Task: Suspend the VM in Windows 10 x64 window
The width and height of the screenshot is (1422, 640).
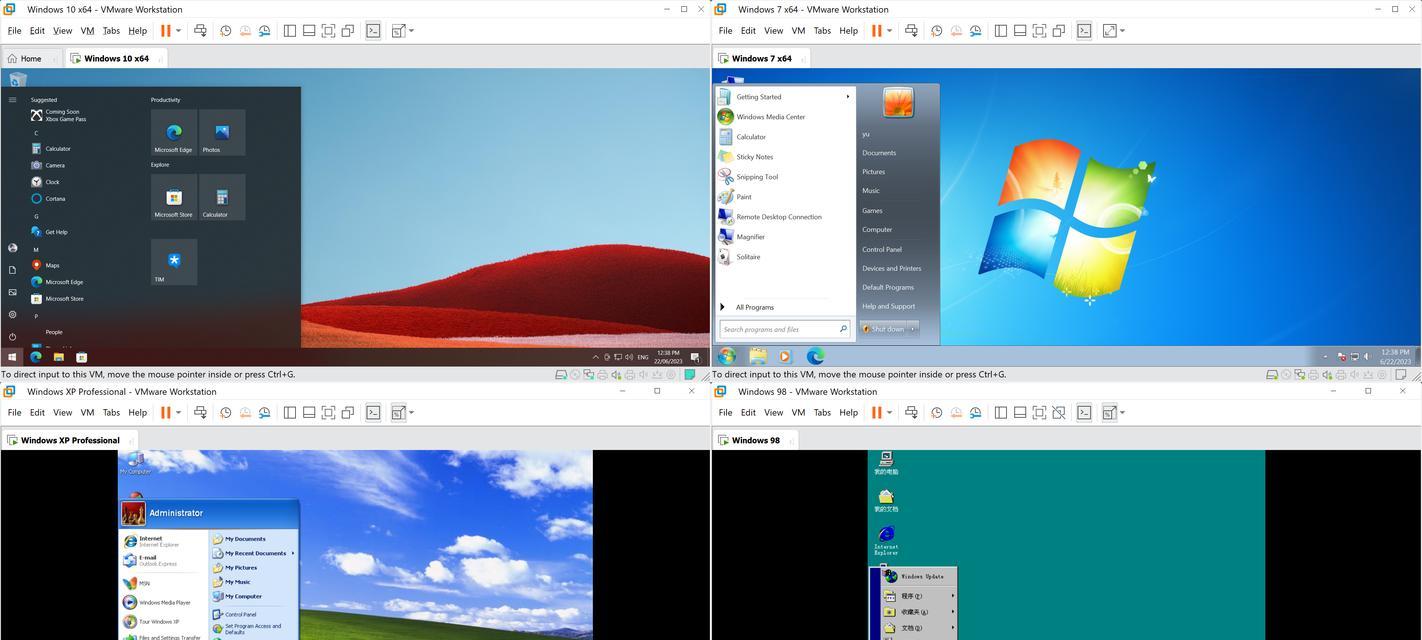Action: (x=166, y=31)
